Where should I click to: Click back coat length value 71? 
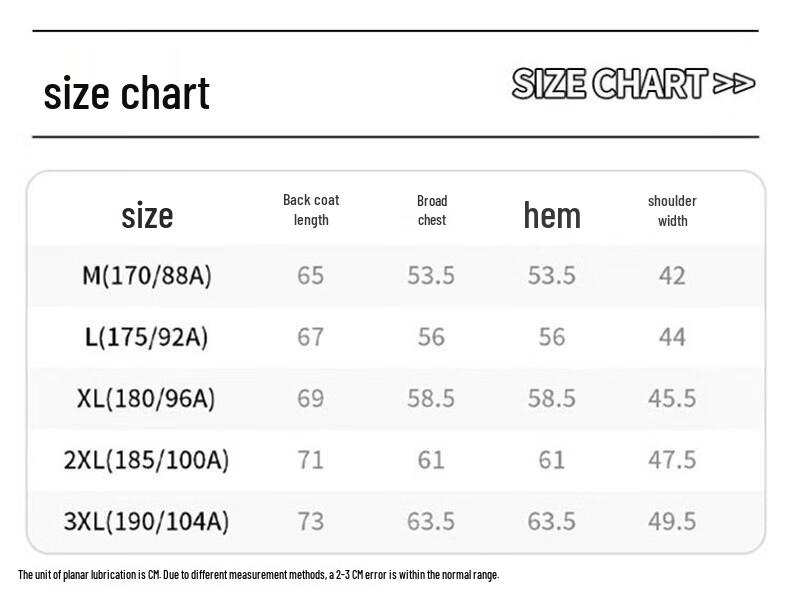click(x=310, y=460)
